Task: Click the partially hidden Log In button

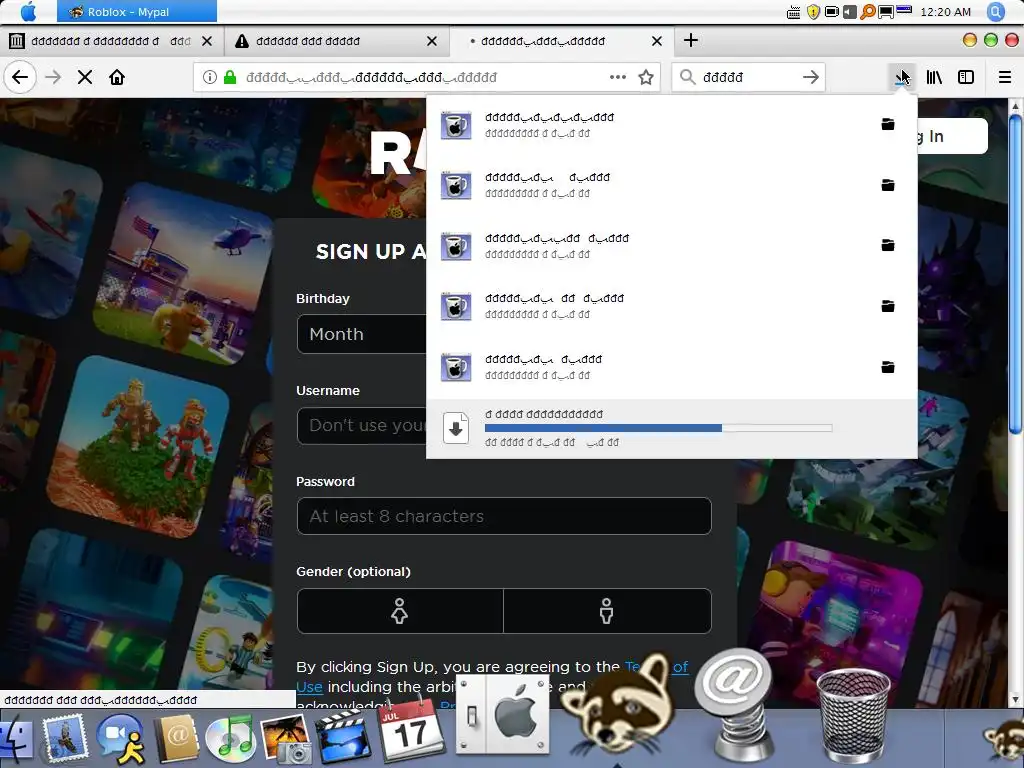Action: tap(952, 136)
